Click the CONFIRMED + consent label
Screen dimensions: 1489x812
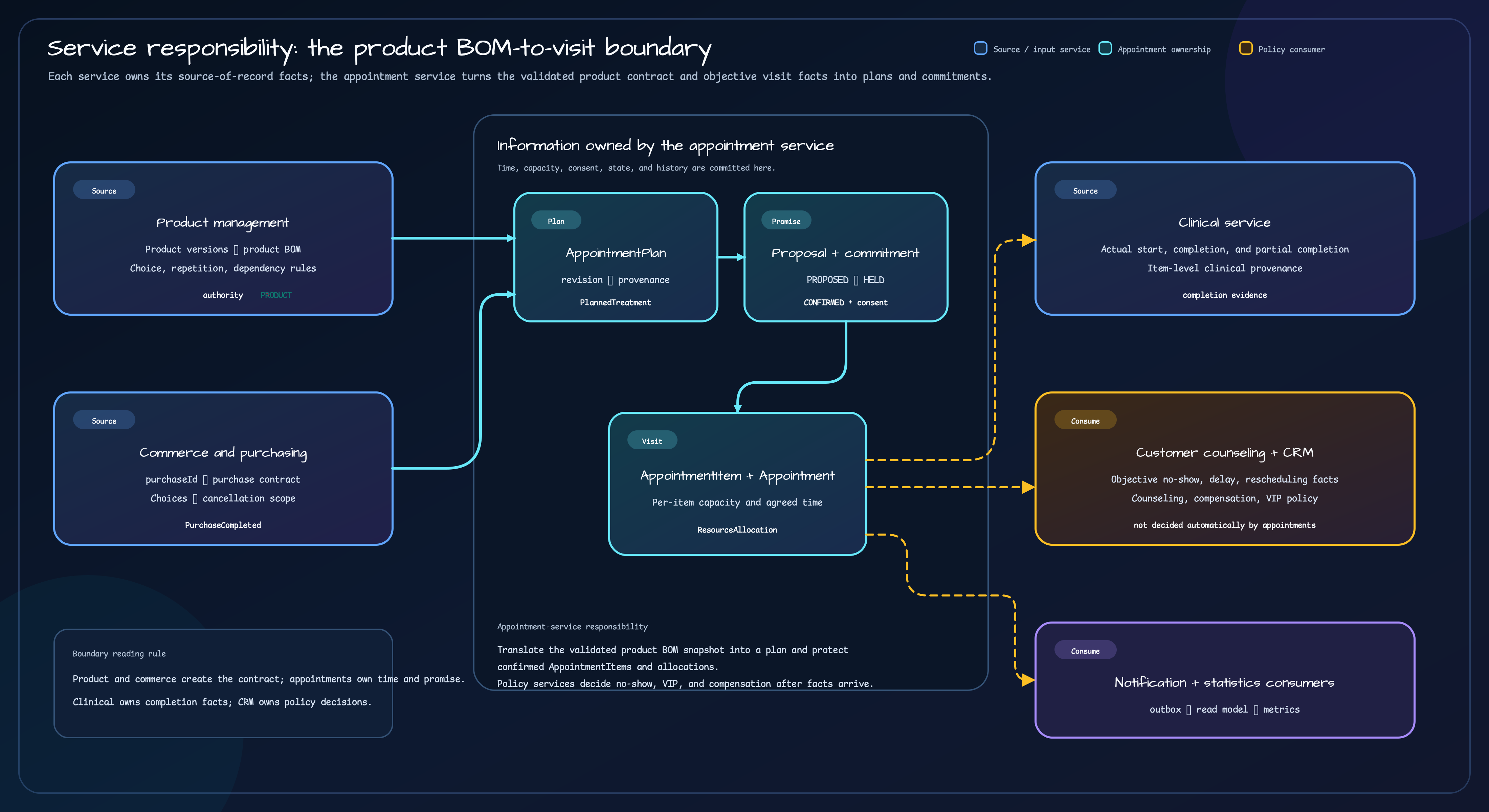(x=845, y=302)
